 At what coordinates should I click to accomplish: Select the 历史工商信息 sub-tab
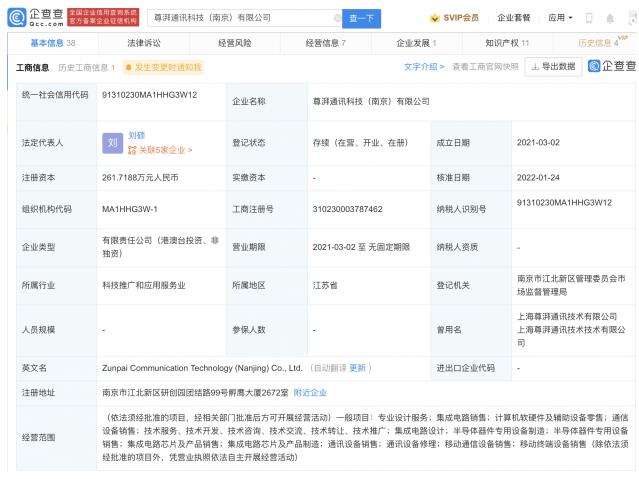86,68
